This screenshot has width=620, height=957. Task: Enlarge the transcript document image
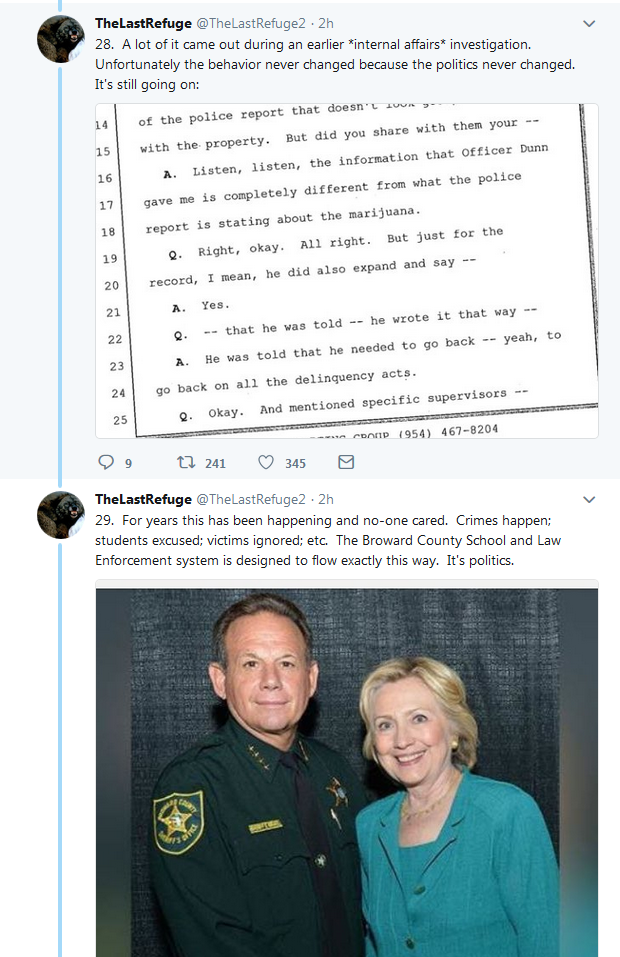pos(347,270)
